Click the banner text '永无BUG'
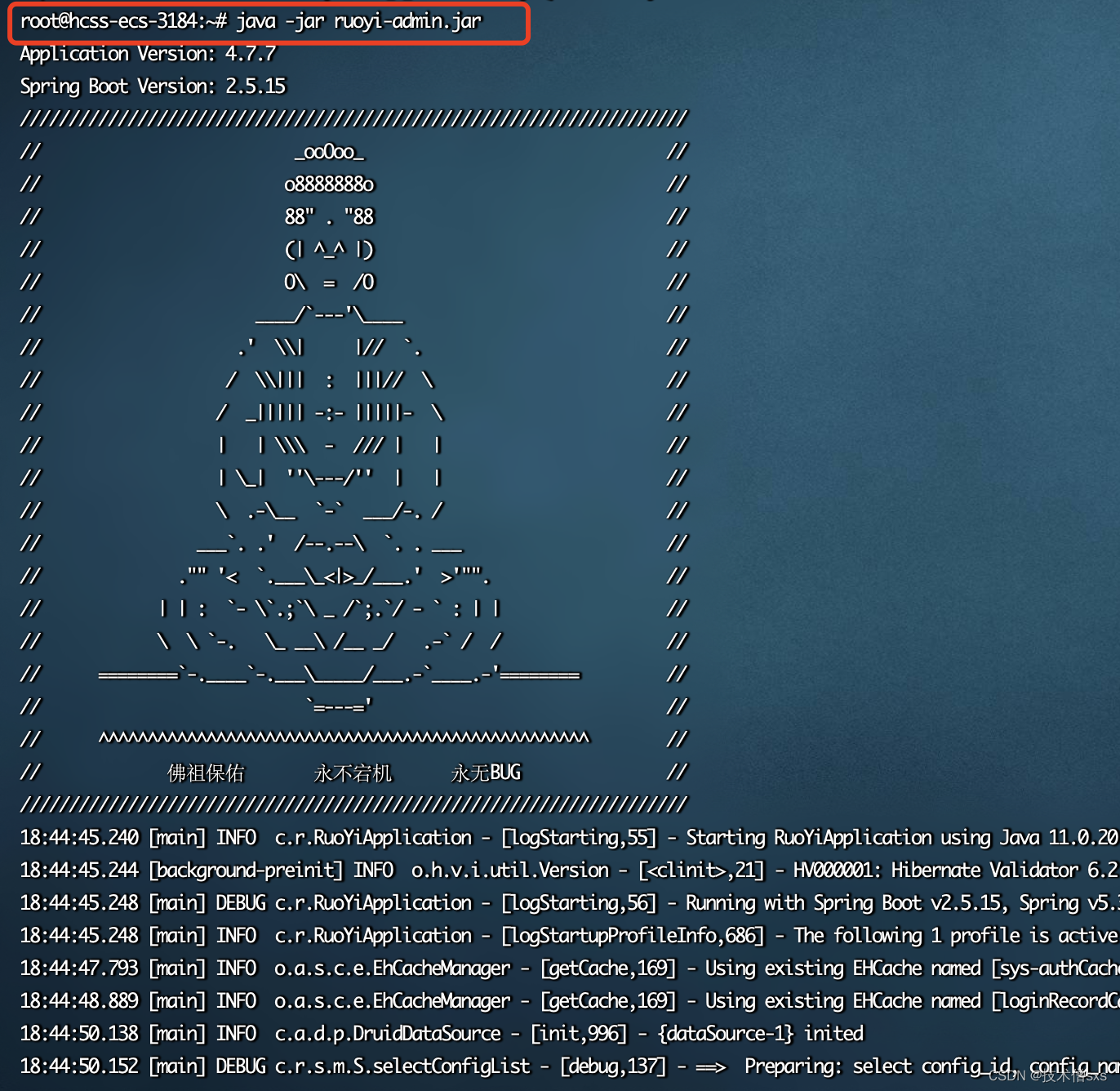The height and width of the screenshot is (1091, 1120). tap(486, 773)
